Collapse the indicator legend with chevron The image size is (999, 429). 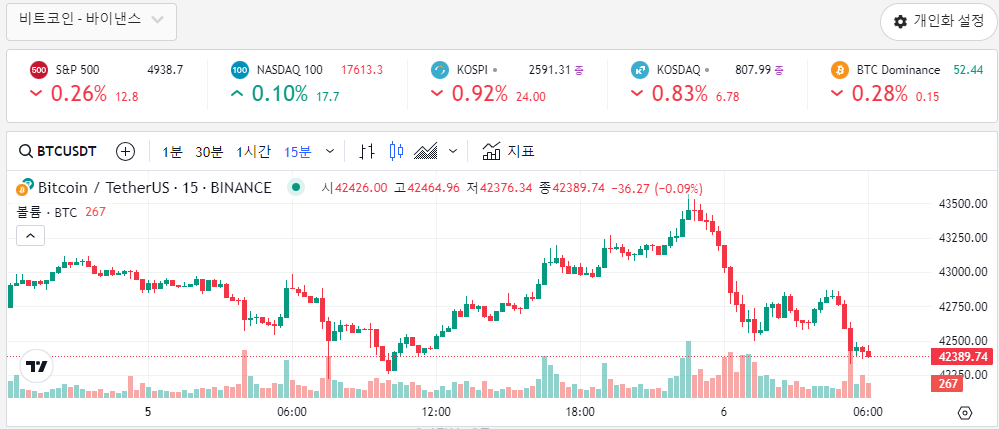(30, 236)
